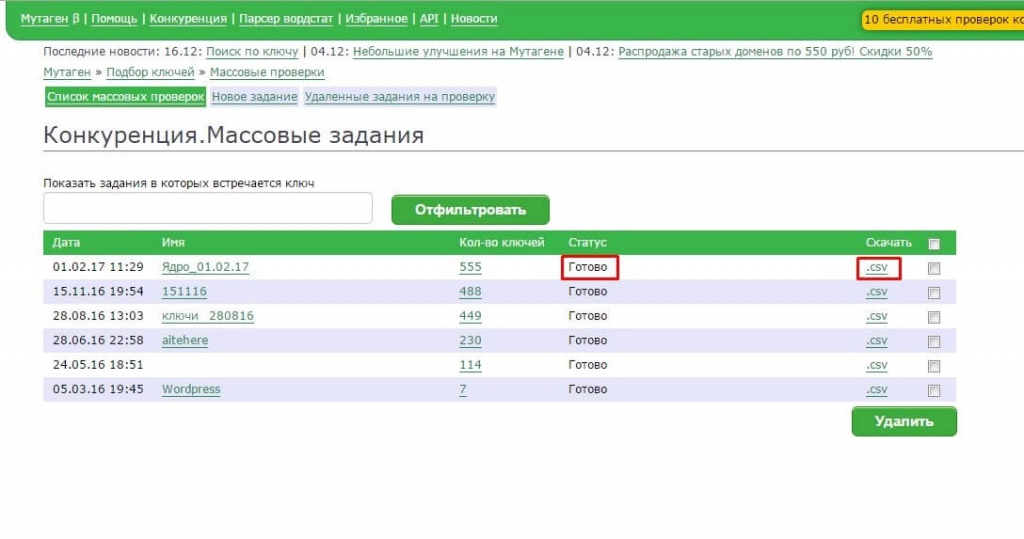Click the Удалить button
This screenshot has width=1024, height=539.
pos(903,421)
